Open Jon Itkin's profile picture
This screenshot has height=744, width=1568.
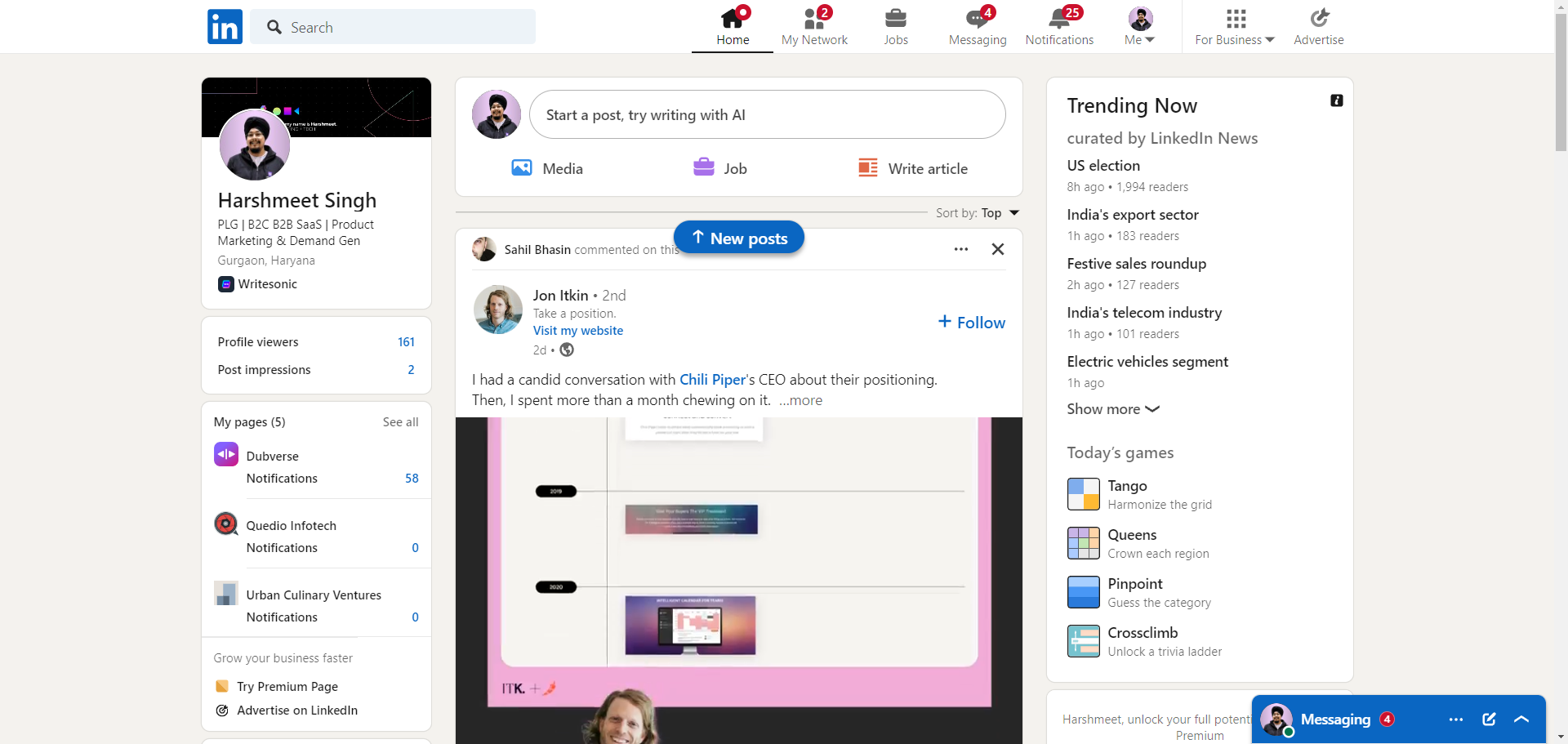498,310
